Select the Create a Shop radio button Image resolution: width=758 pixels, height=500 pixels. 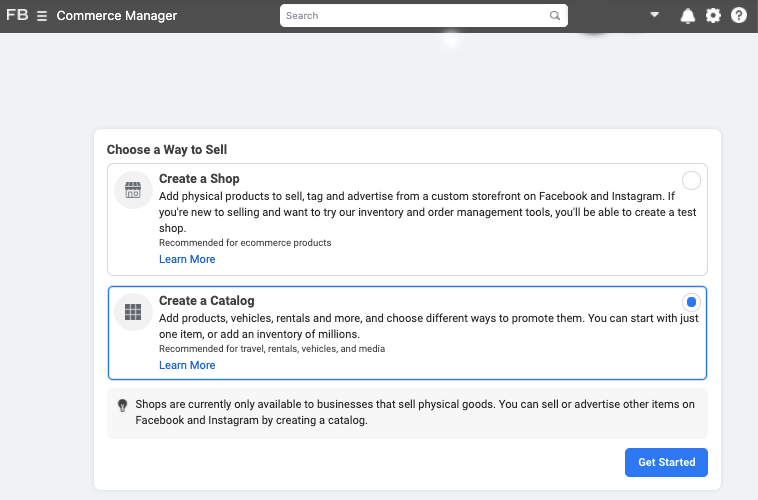[x=691, y=181]
